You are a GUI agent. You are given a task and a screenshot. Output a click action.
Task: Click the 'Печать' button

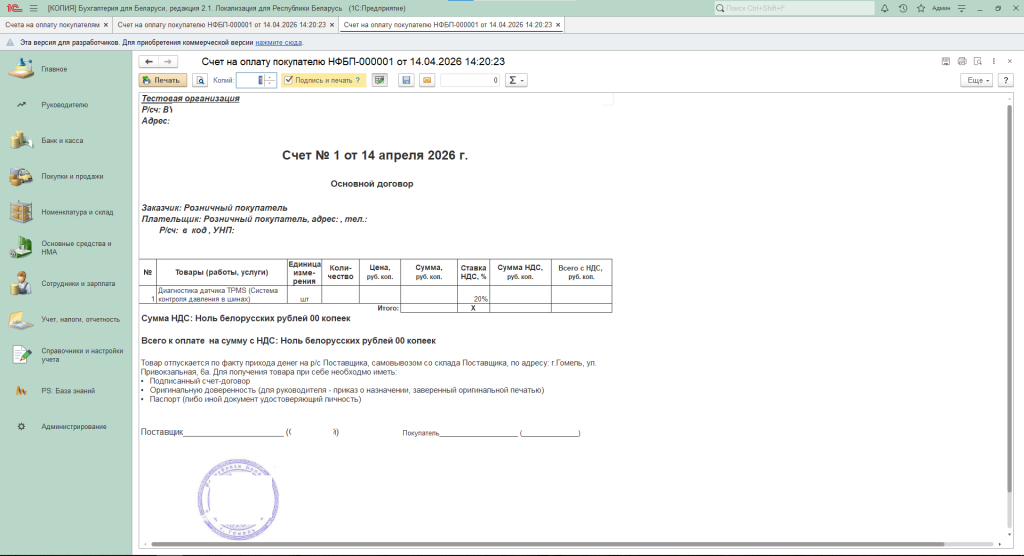click(x=161, y=80)
